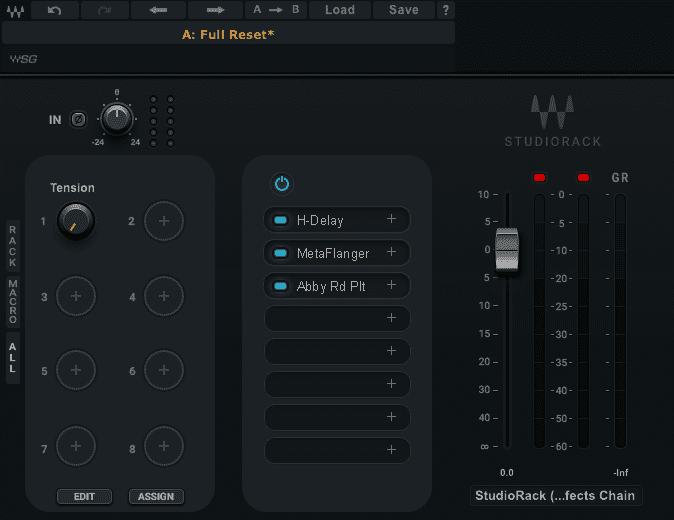This screenshot has height=520, width=674.
Task: Click the output fader handle
Action: click(507, 250)
